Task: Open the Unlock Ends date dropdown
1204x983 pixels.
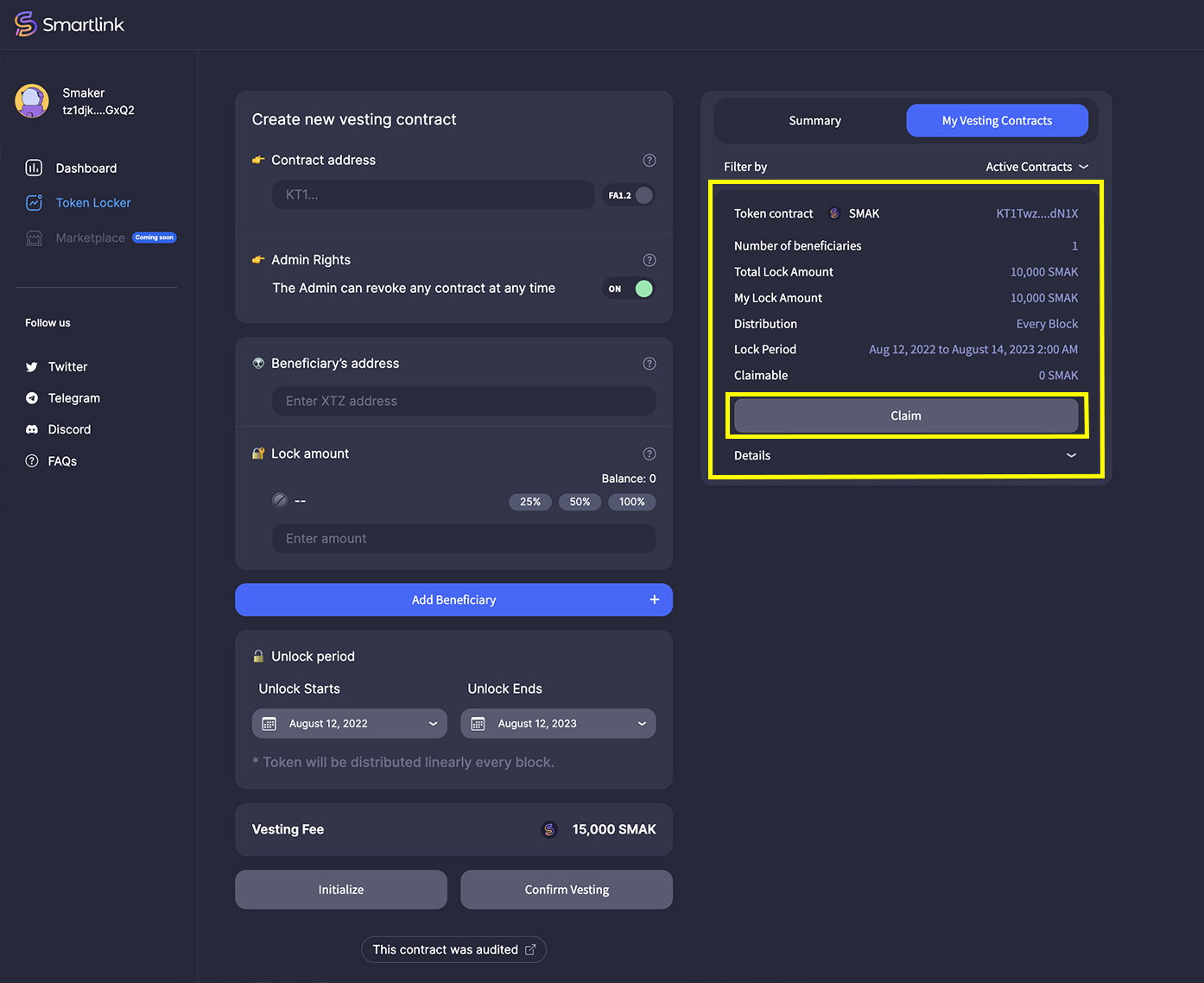Action: pos(558,724)
